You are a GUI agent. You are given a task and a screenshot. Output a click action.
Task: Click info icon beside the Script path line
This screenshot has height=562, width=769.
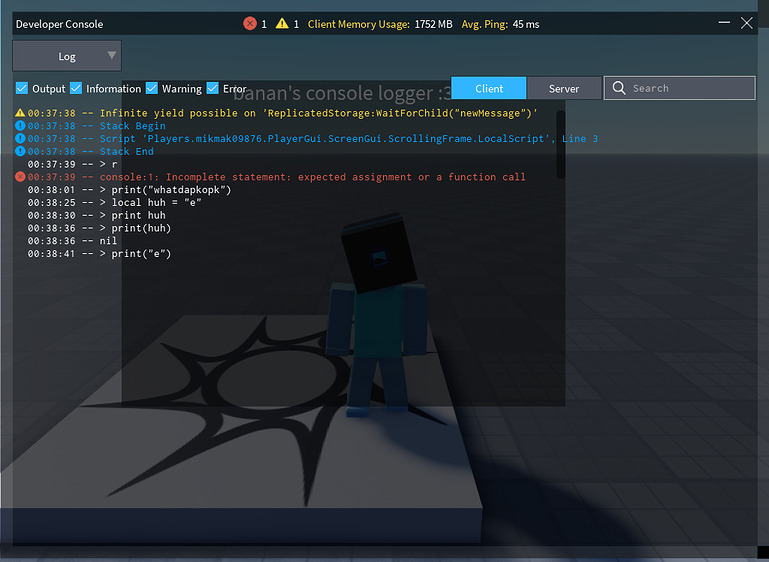(20, 139)
